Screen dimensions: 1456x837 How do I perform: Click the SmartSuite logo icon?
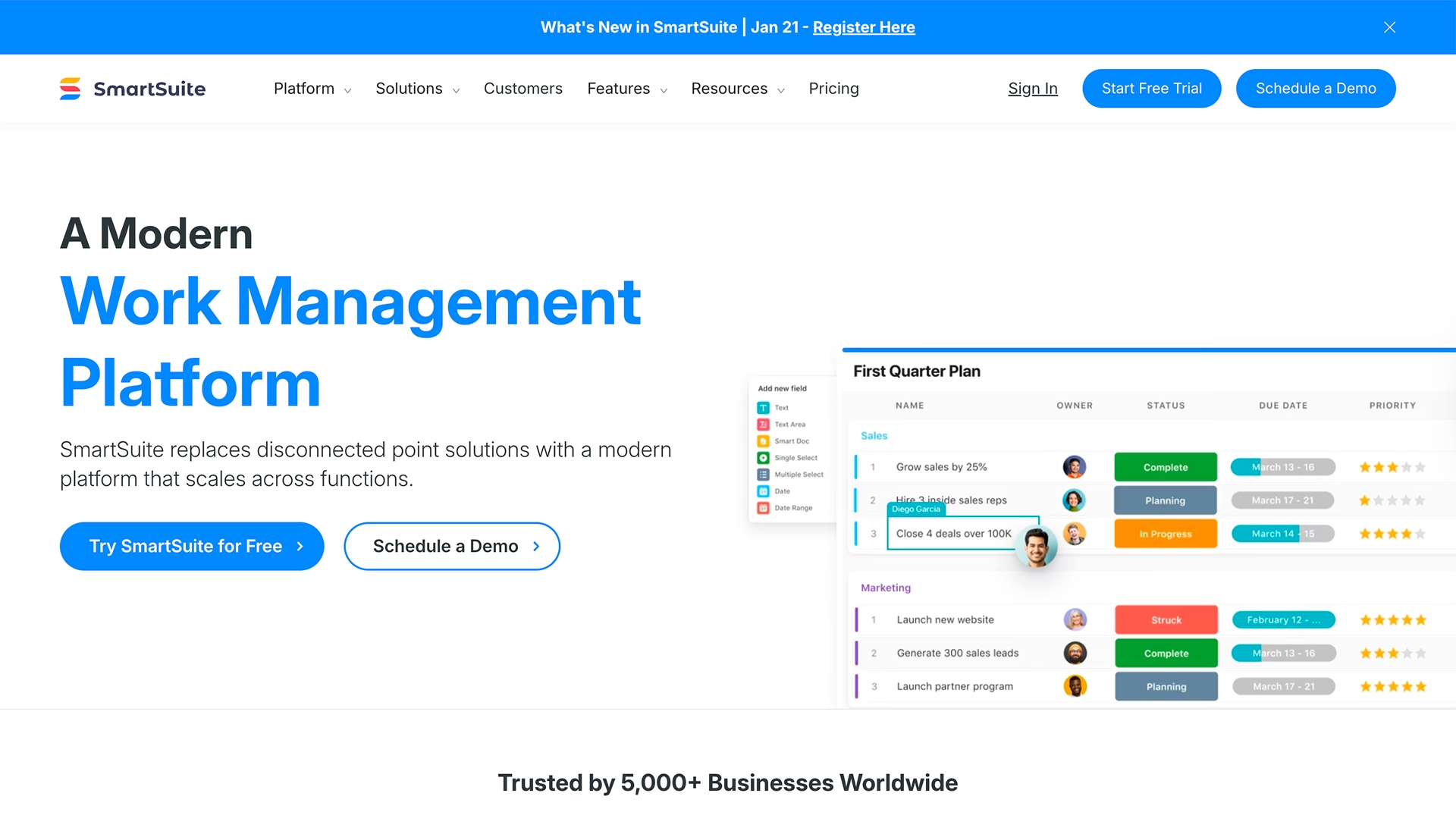pos(71,89)
